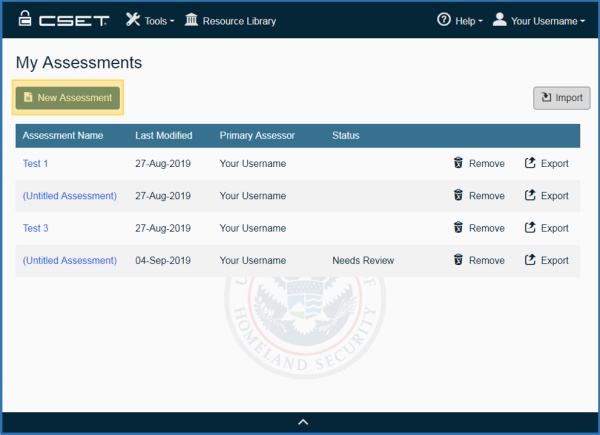Expand the Help dropdown

pyautogui.click(x=460, y=20)
